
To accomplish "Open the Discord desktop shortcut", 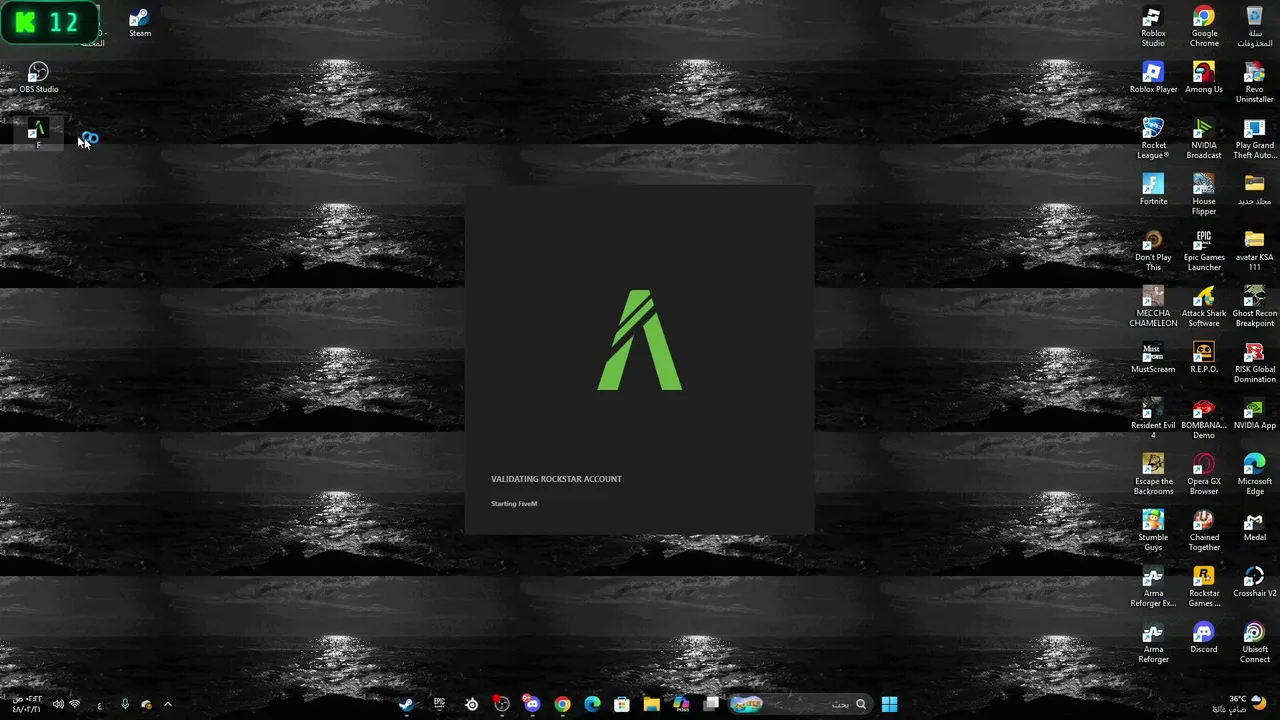I will click(1204, 638).
